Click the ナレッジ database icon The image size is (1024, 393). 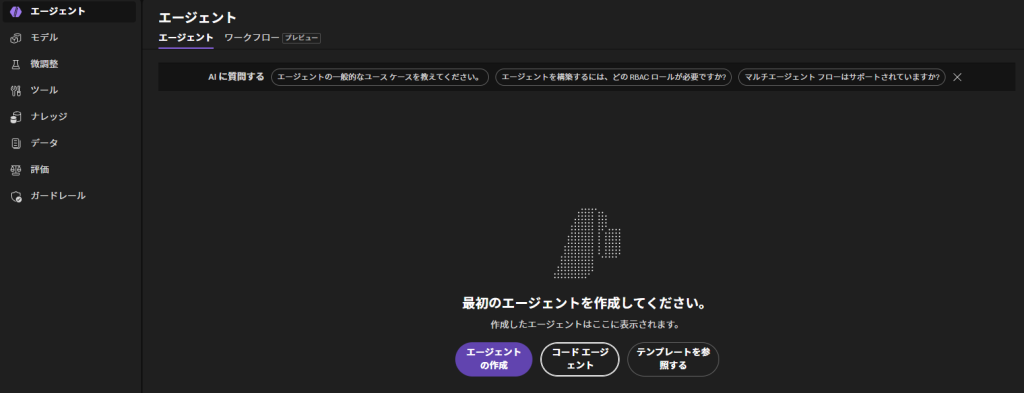coord(16,117)
